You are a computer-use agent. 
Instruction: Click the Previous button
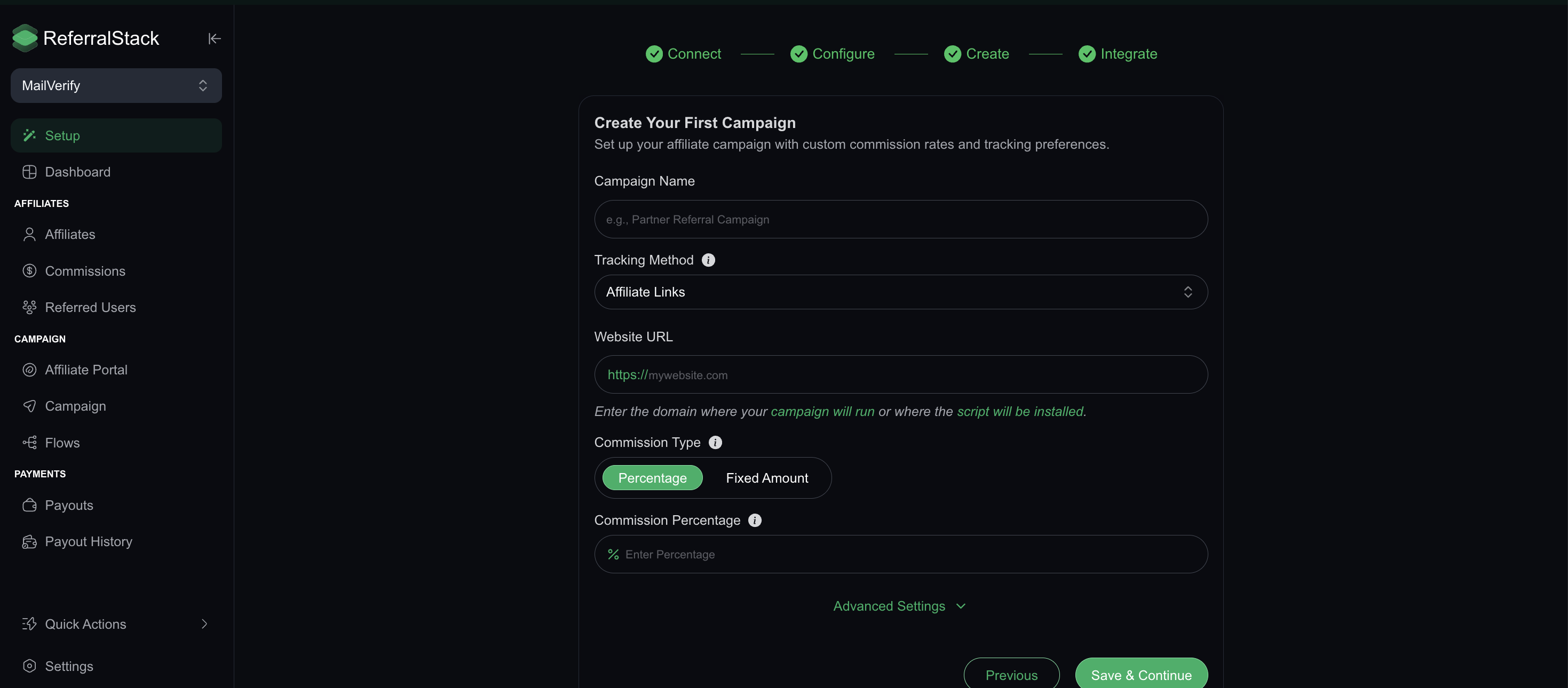pyautogui.click(x=1012, y=674)
